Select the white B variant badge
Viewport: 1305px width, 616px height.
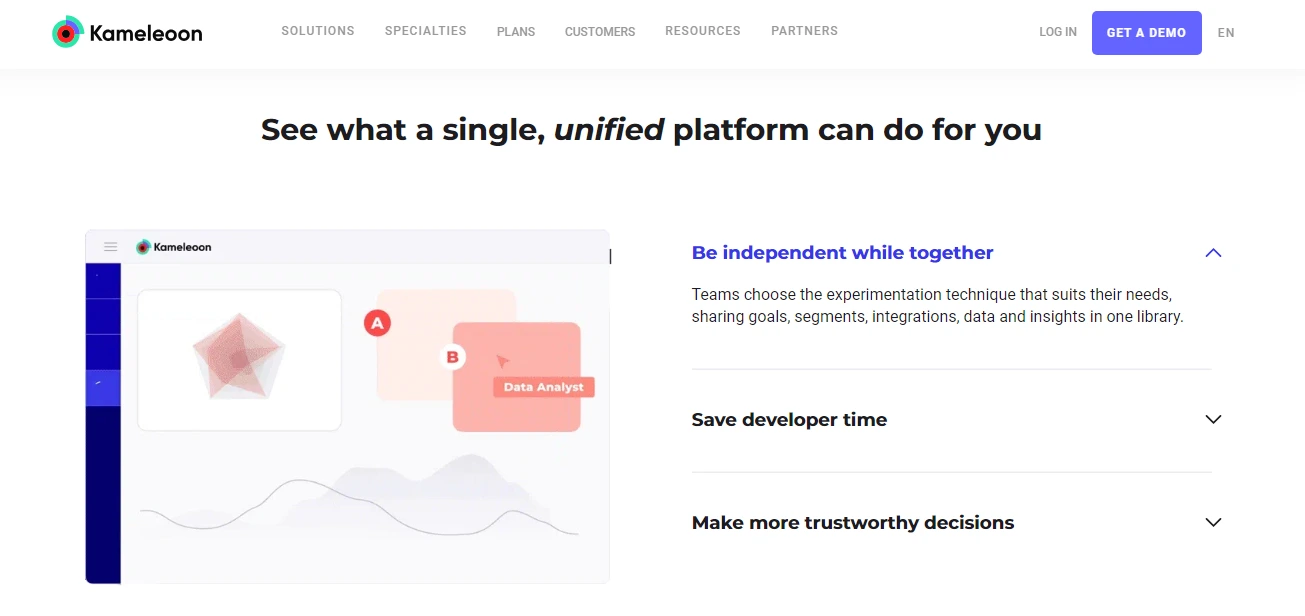453,357
